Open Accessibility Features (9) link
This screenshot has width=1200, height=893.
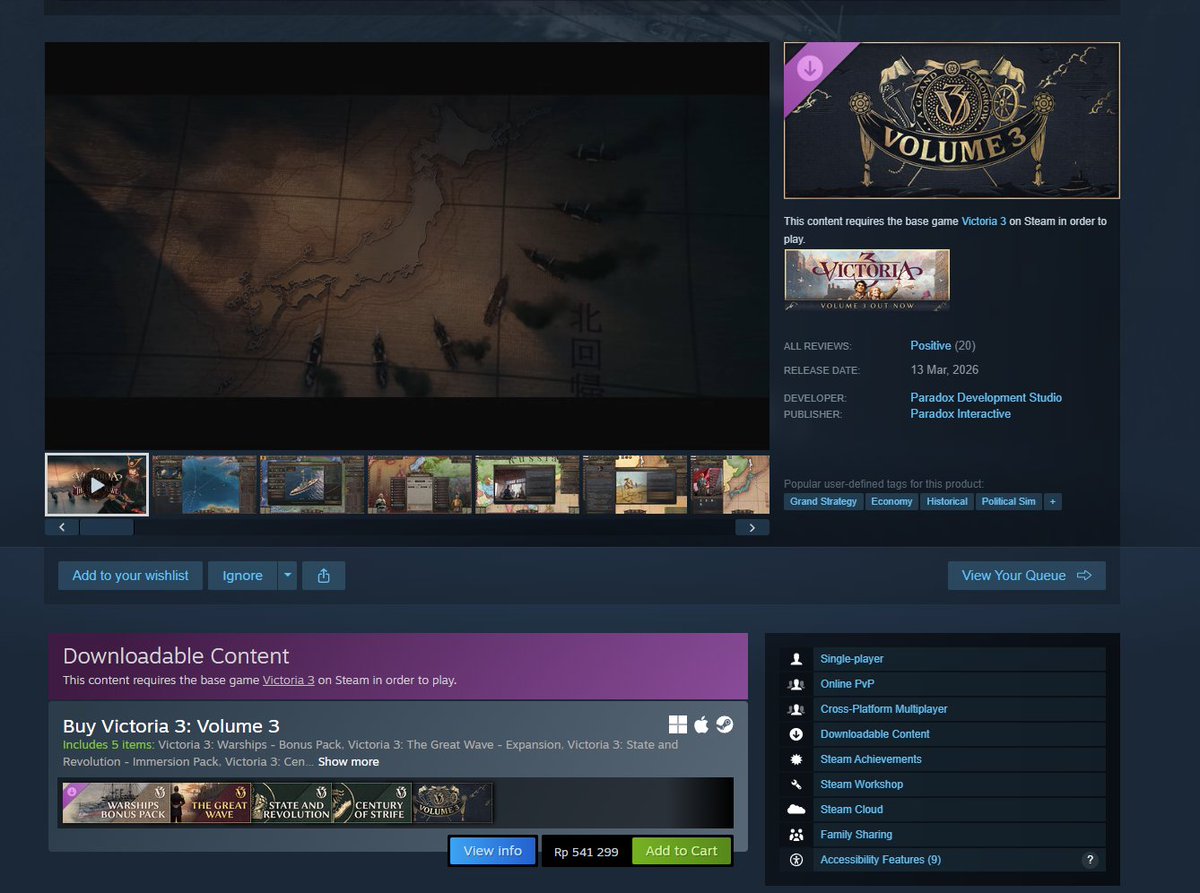tap(880, 860)
